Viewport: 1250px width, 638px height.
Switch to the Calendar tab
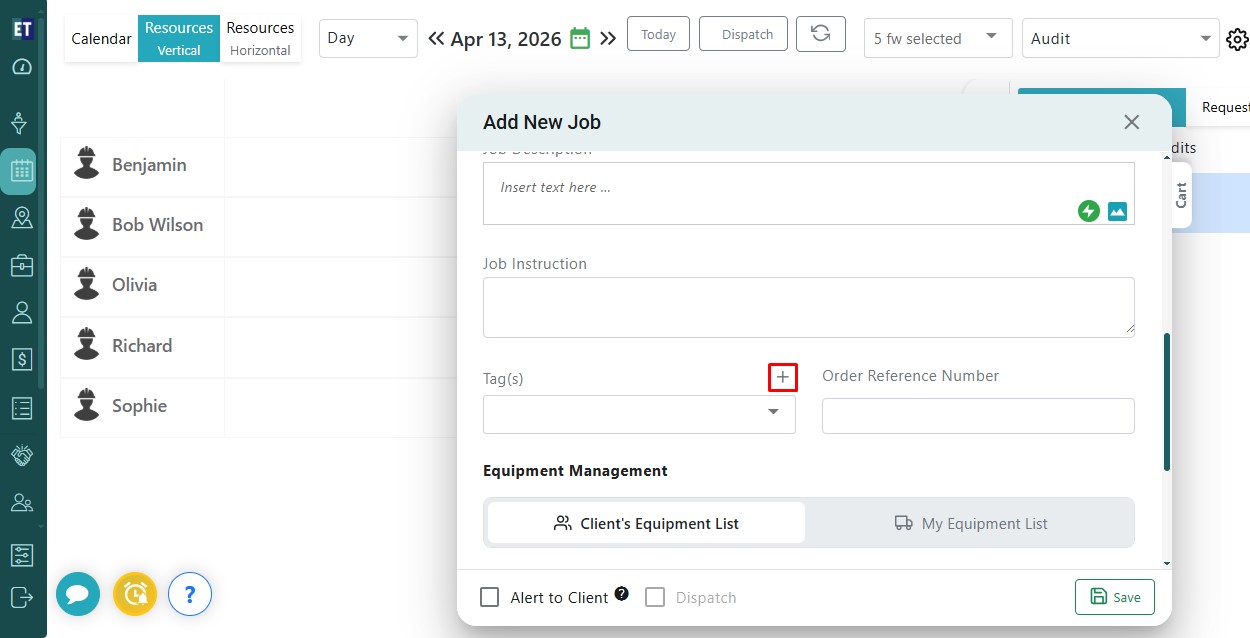[101, 39]
